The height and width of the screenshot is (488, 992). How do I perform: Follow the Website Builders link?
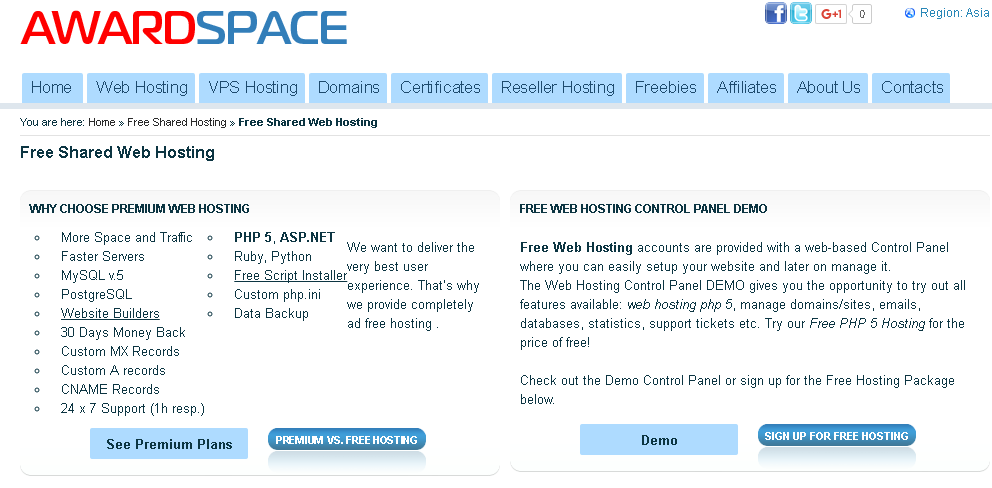(x=110, y=313)
